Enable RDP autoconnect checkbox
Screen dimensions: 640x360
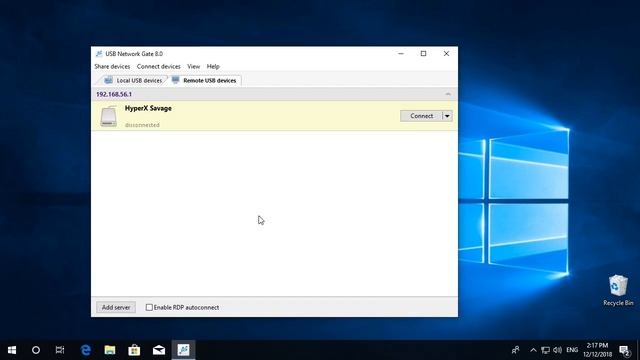pyautogui.click(x=149, y=307)
